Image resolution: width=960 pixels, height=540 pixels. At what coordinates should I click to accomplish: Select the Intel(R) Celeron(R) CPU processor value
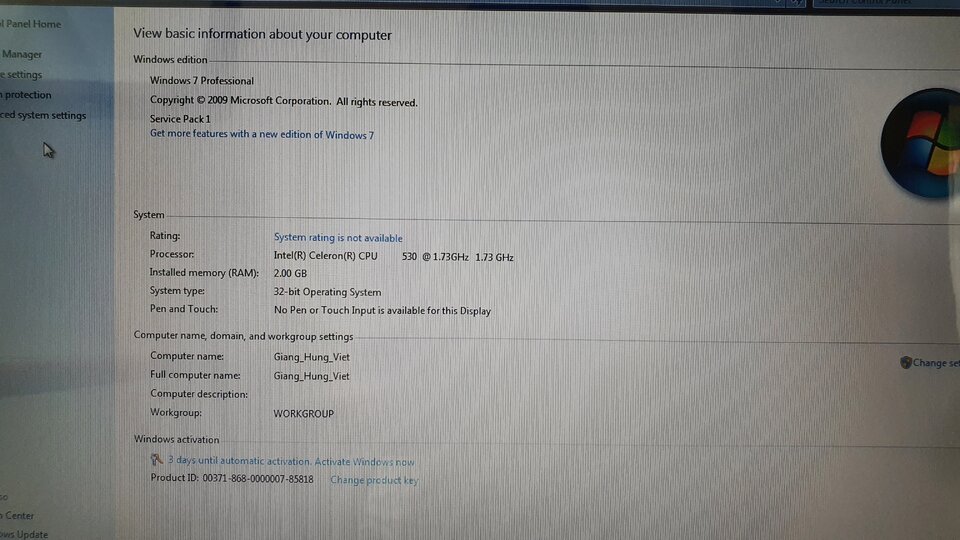point(393,257)
